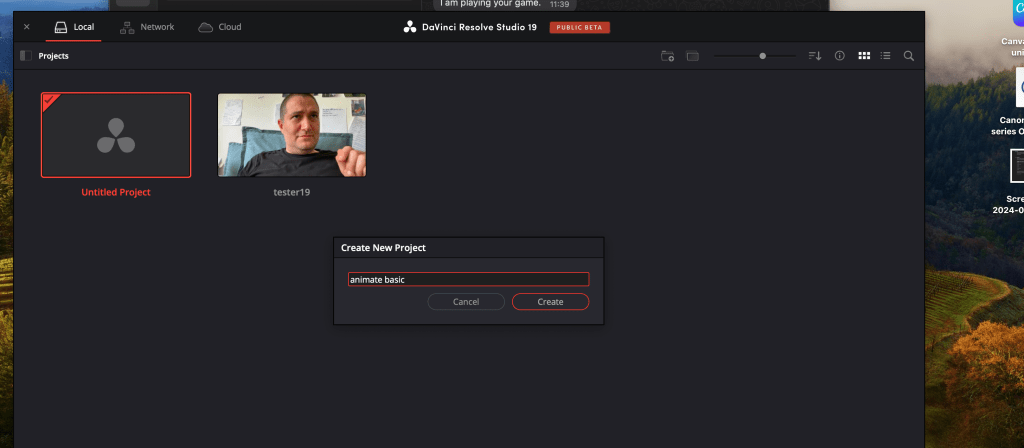
Task: Click the DaVinci Resolve logo in title
Action: [409, 27]
